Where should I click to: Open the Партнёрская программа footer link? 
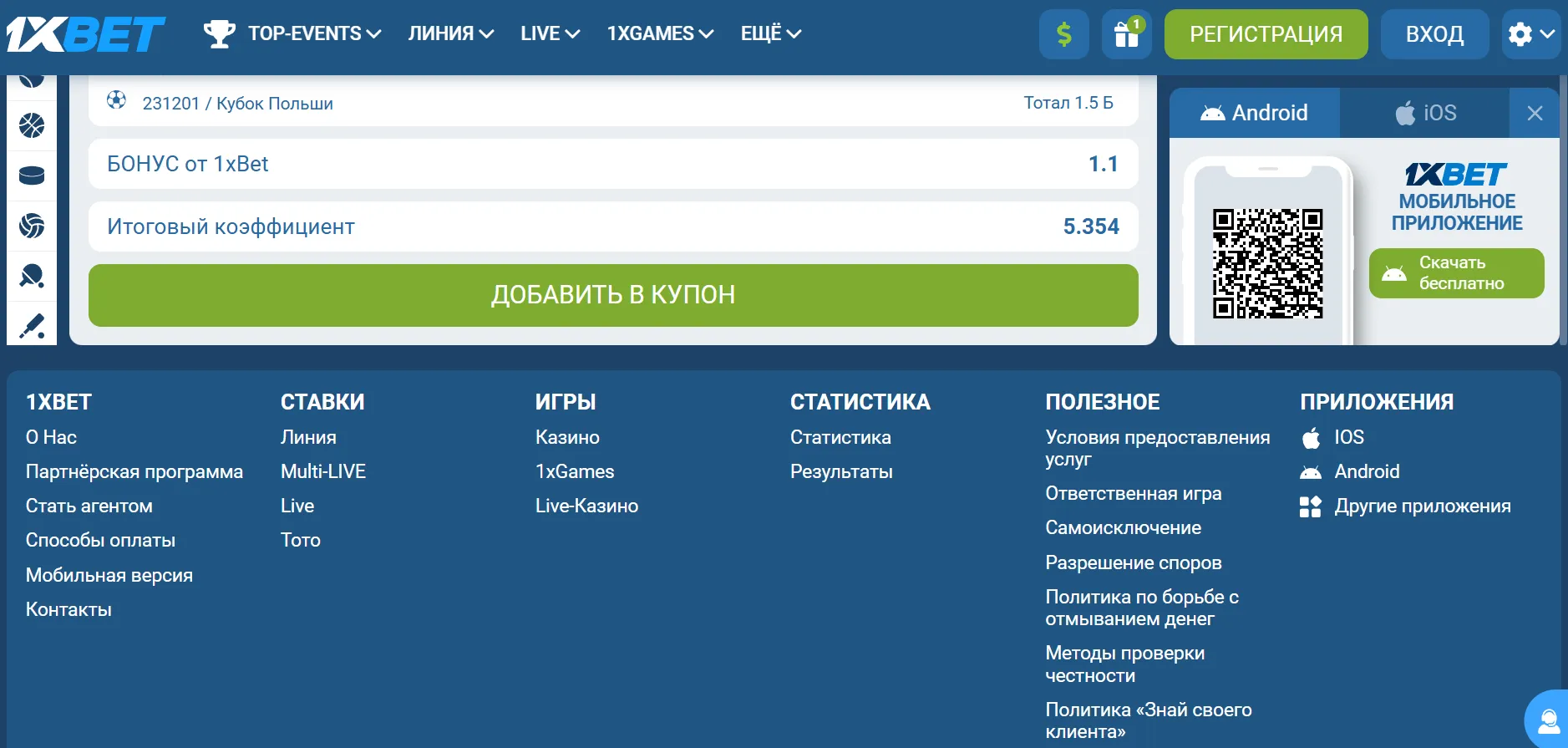134,472
